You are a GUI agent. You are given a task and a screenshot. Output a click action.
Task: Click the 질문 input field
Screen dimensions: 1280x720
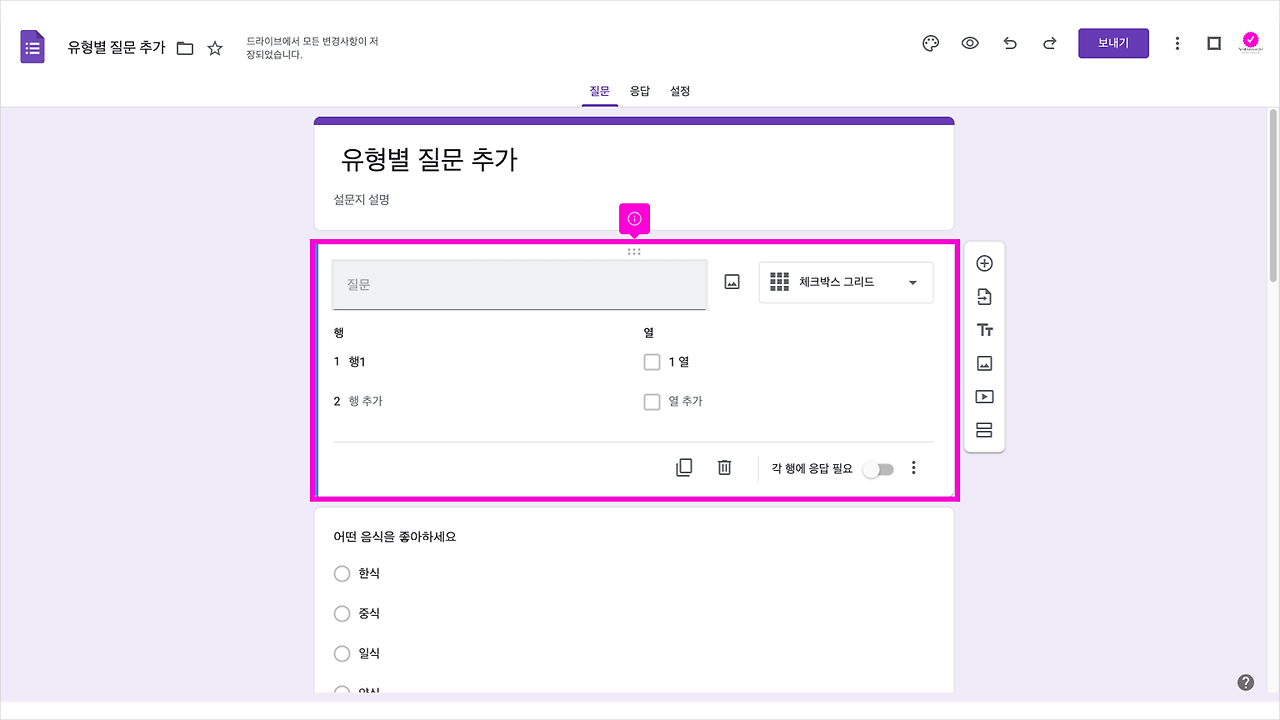point(519,284)
